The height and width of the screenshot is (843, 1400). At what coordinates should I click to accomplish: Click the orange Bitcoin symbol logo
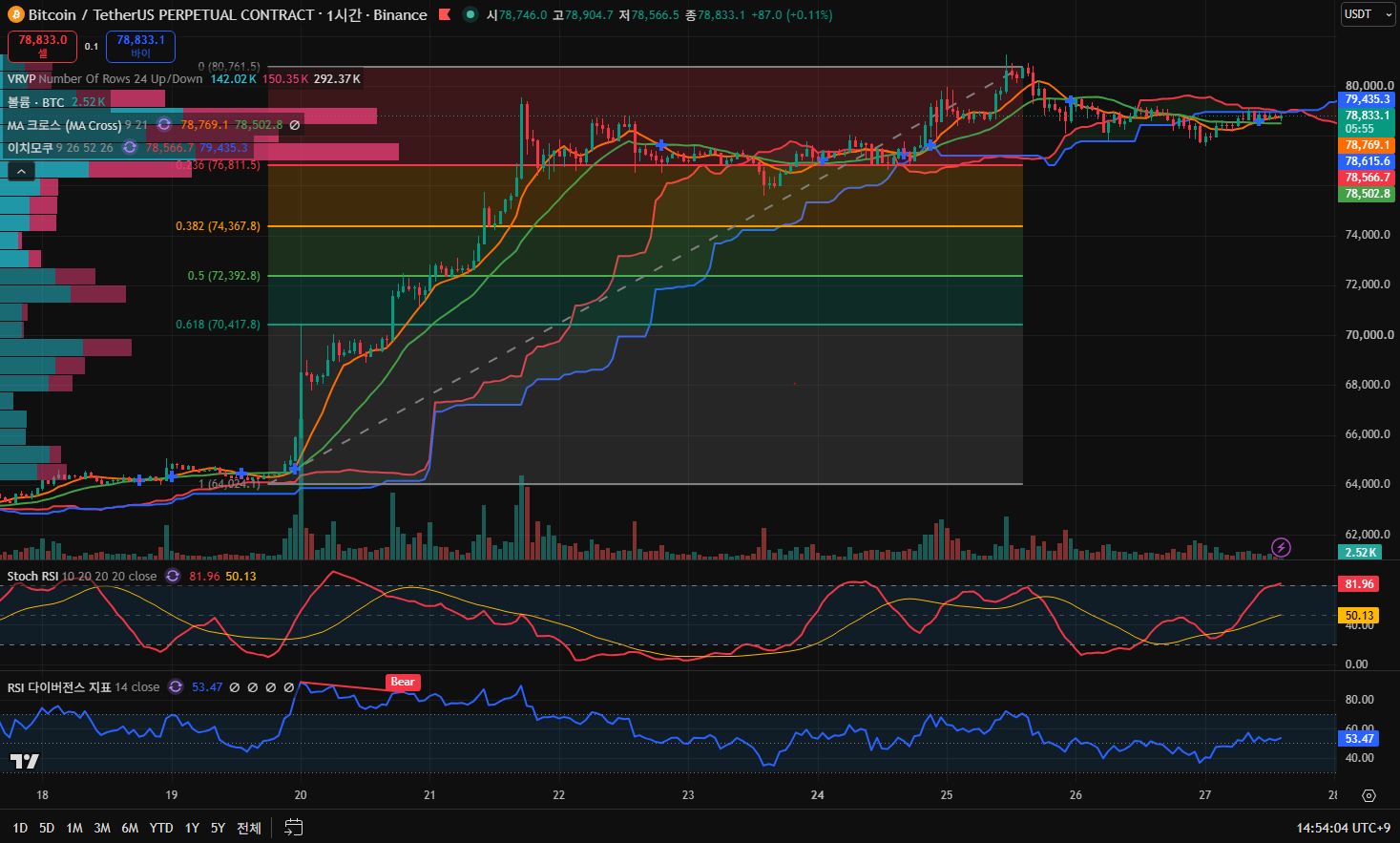click(x=15, y=15)
